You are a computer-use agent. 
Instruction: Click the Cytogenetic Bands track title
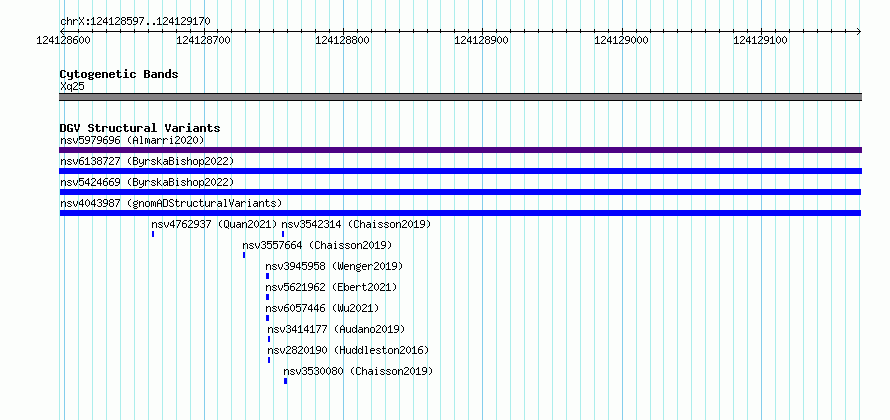119,74
